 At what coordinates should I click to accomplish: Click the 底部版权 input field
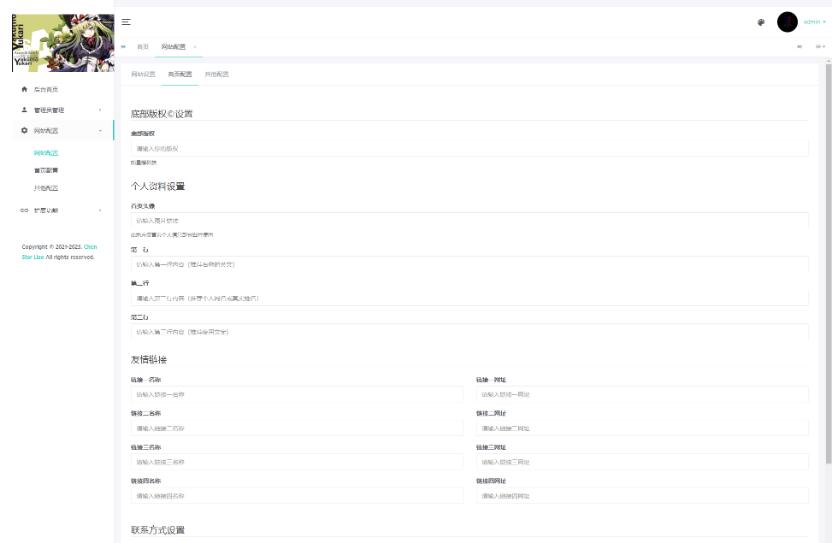point(469,148)
